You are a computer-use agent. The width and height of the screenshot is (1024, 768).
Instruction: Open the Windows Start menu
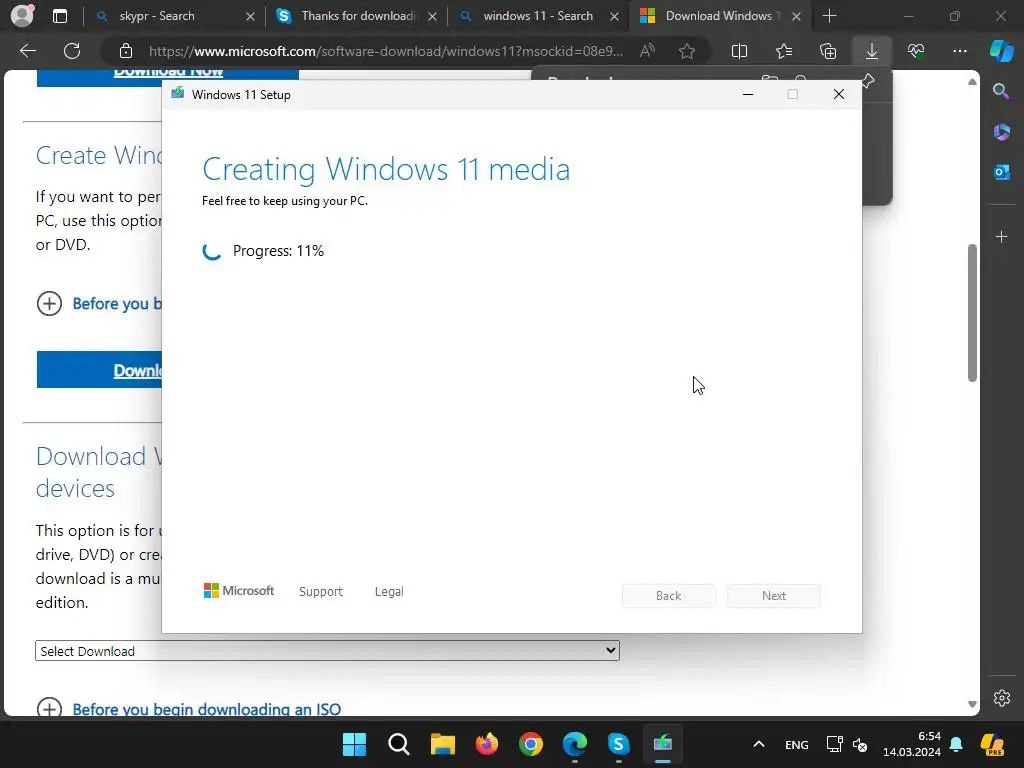tap(355, 744)
